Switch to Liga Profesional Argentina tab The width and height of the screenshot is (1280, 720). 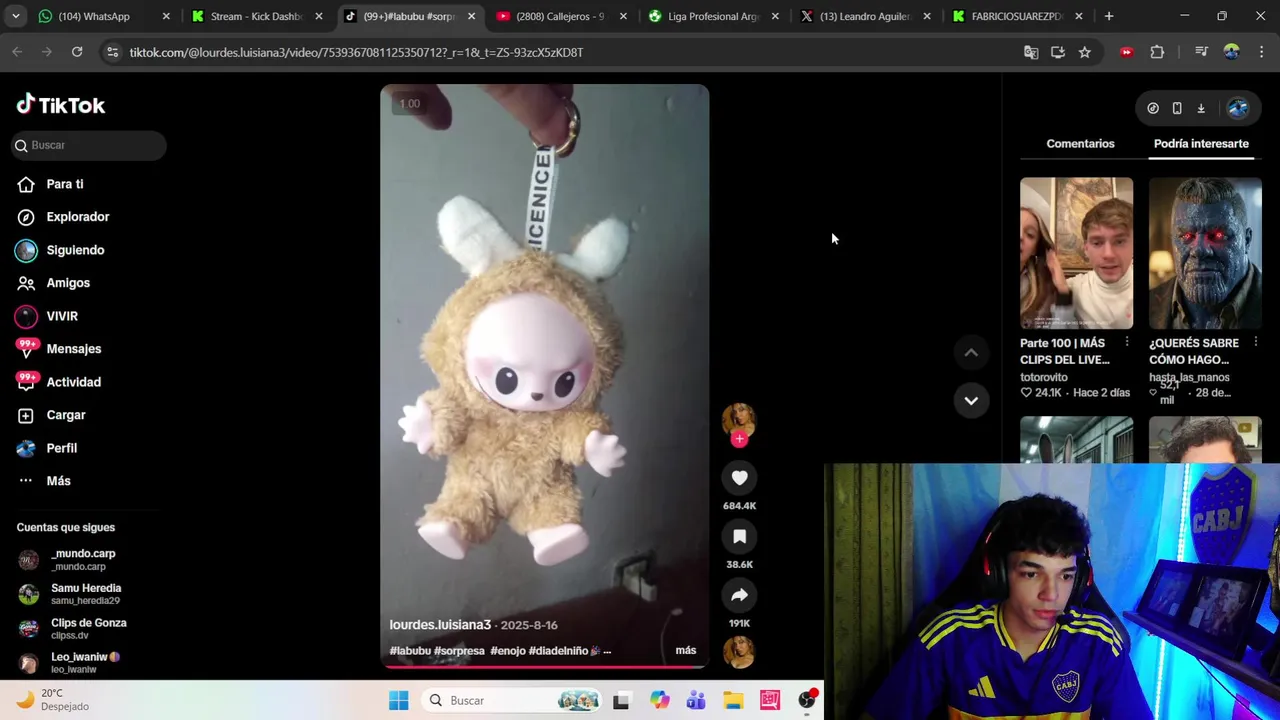(x=714, y=16)
